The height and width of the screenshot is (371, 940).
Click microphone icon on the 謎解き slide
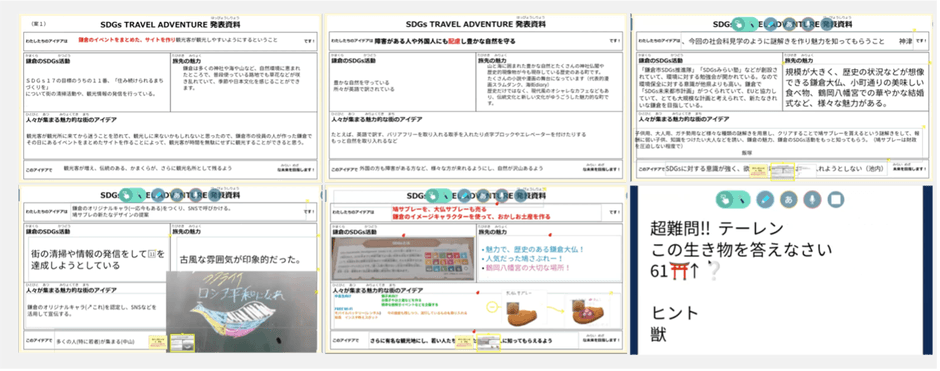coord(809,25)
